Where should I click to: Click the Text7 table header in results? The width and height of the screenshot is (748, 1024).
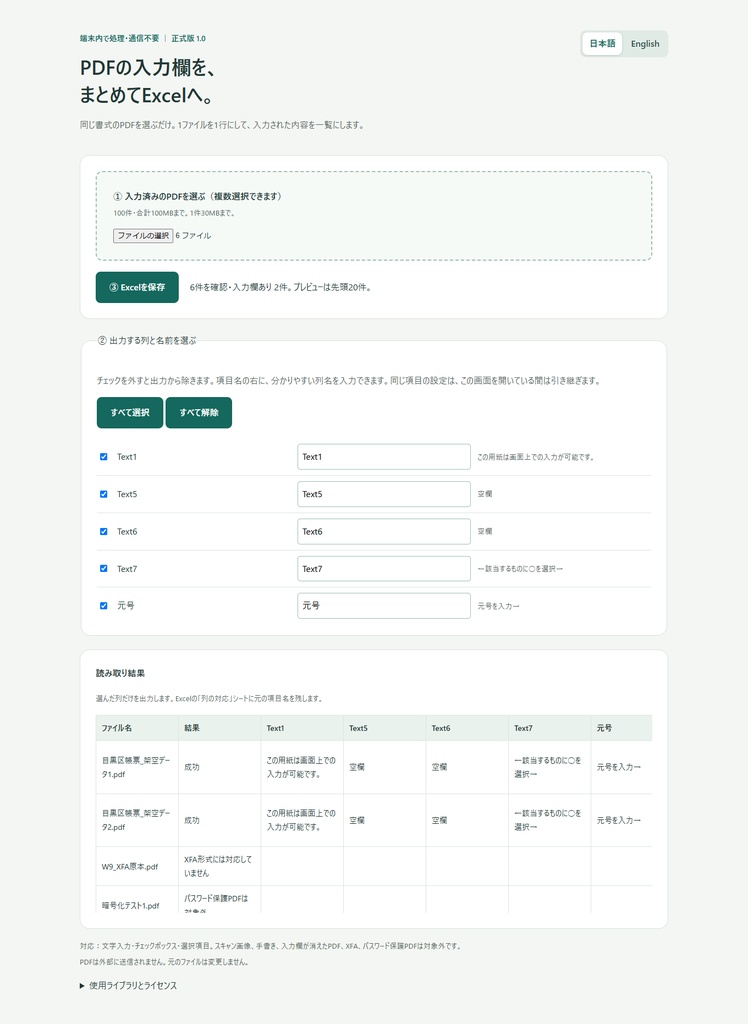click(x=549, y=728)
